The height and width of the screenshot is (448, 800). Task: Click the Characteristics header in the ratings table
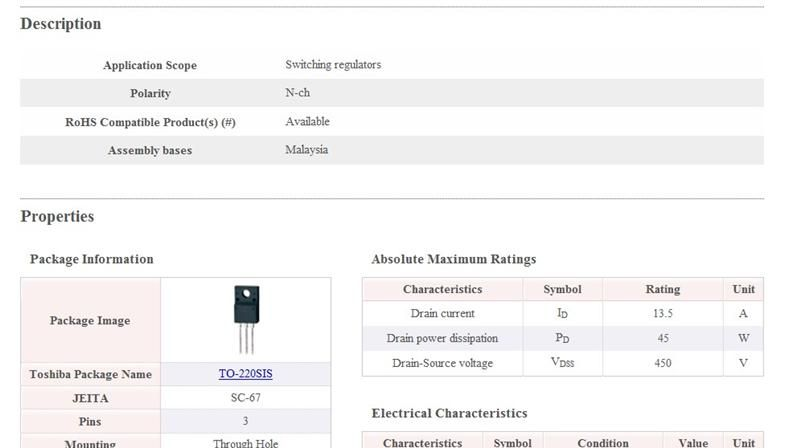442,289
